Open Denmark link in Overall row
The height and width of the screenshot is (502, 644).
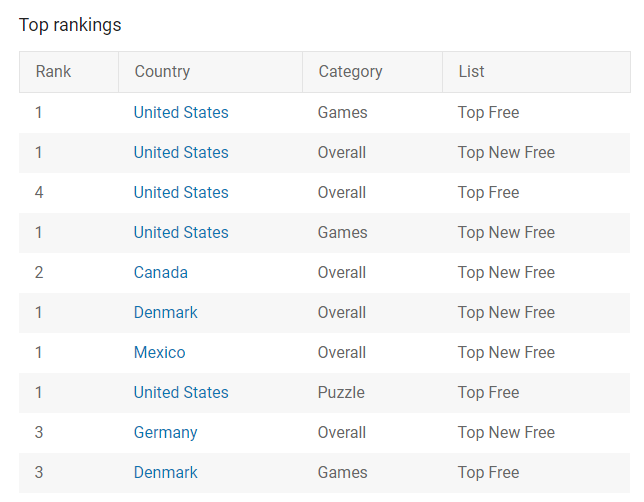tap(166, 313)
